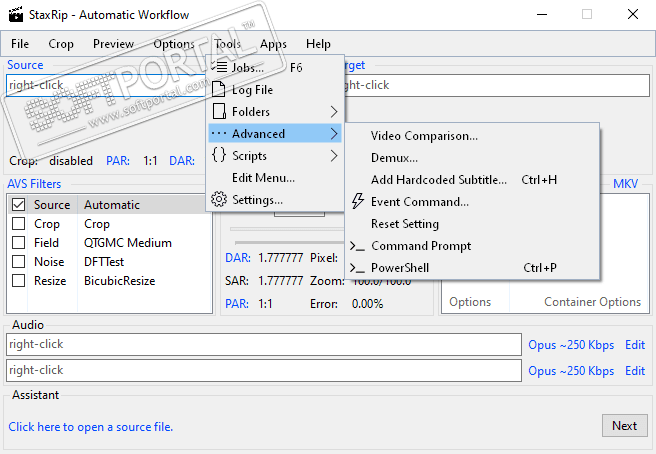Choose Demux... in the submenu
Screen dimensions: 656x454
coord(472,158)
